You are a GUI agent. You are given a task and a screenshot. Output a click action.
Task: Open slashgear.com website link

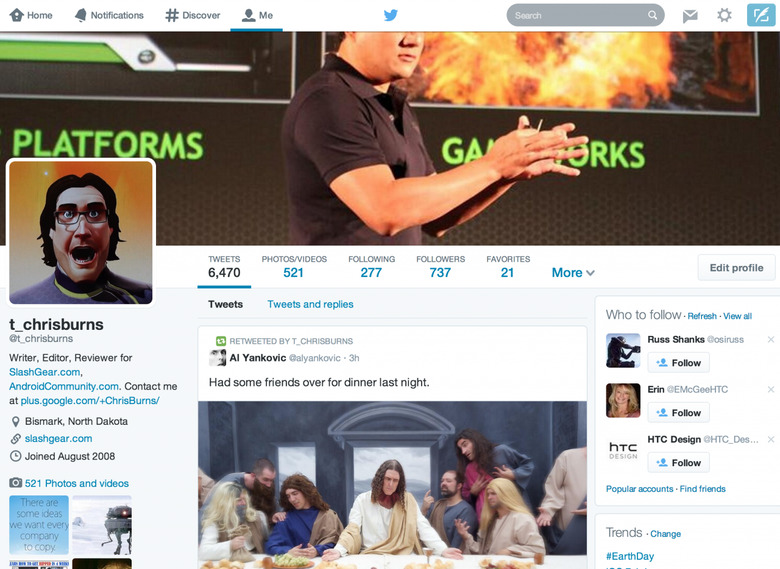(x=58, y=439)
